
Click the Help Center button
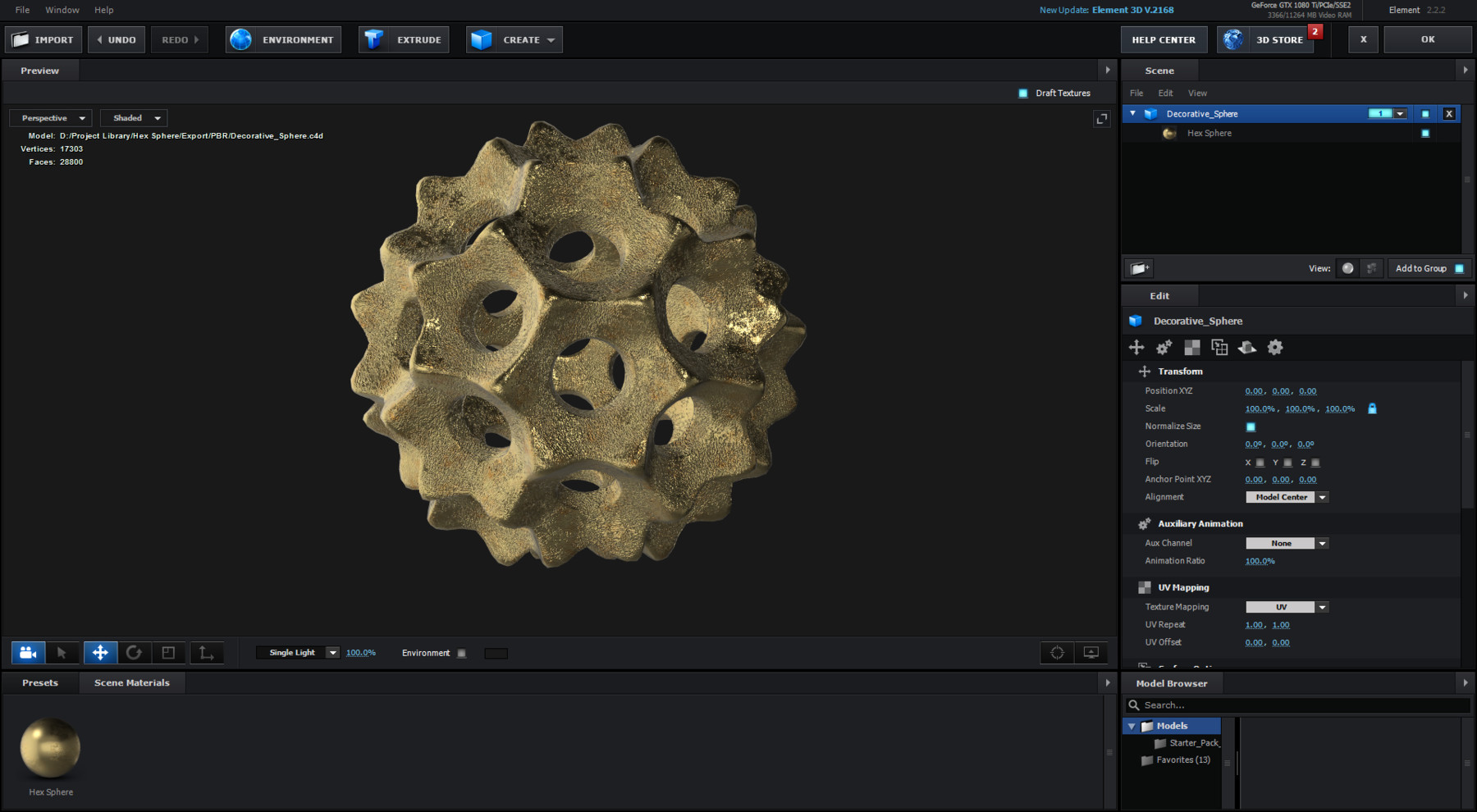pyautogui.click(x=1164, y=39)
